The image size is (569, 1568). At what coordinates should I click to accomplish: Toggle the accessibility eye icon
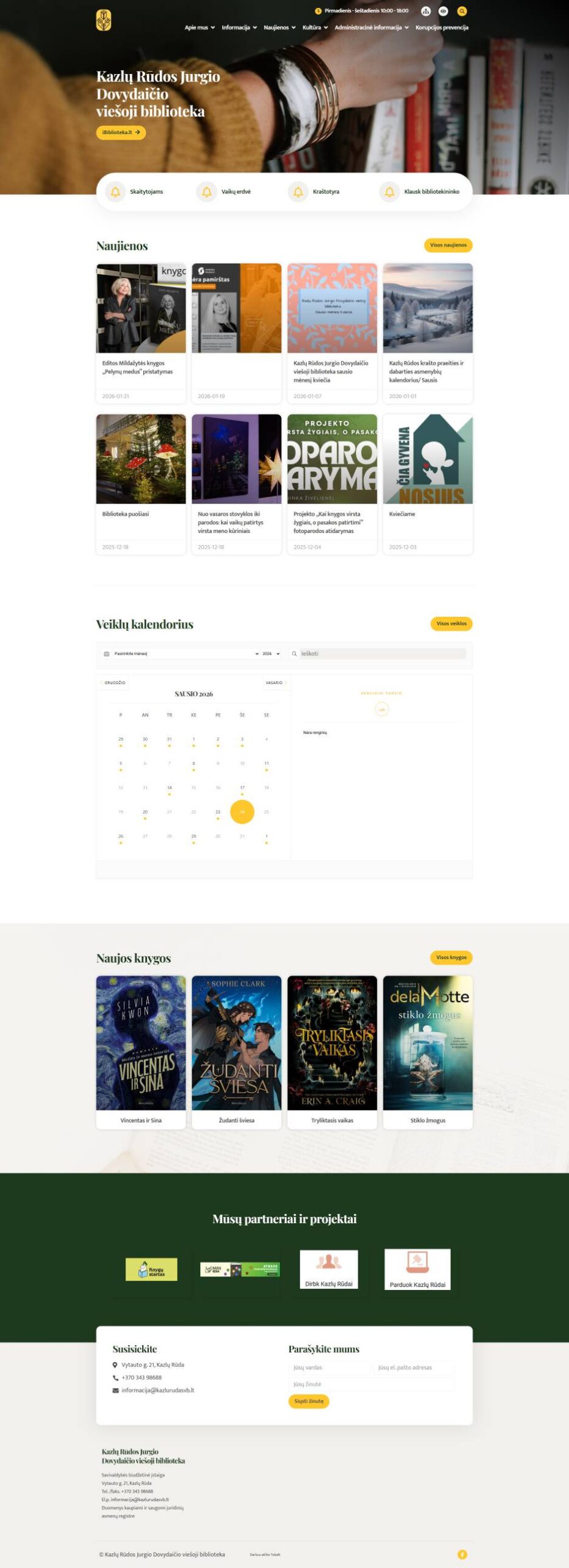coord(443,11)
